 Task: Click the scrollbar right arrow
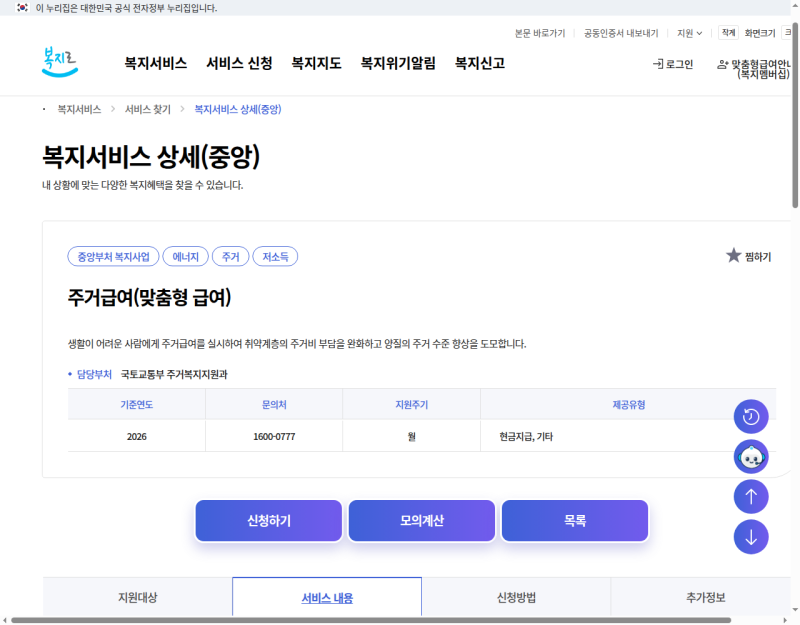(x=786, y=620)
